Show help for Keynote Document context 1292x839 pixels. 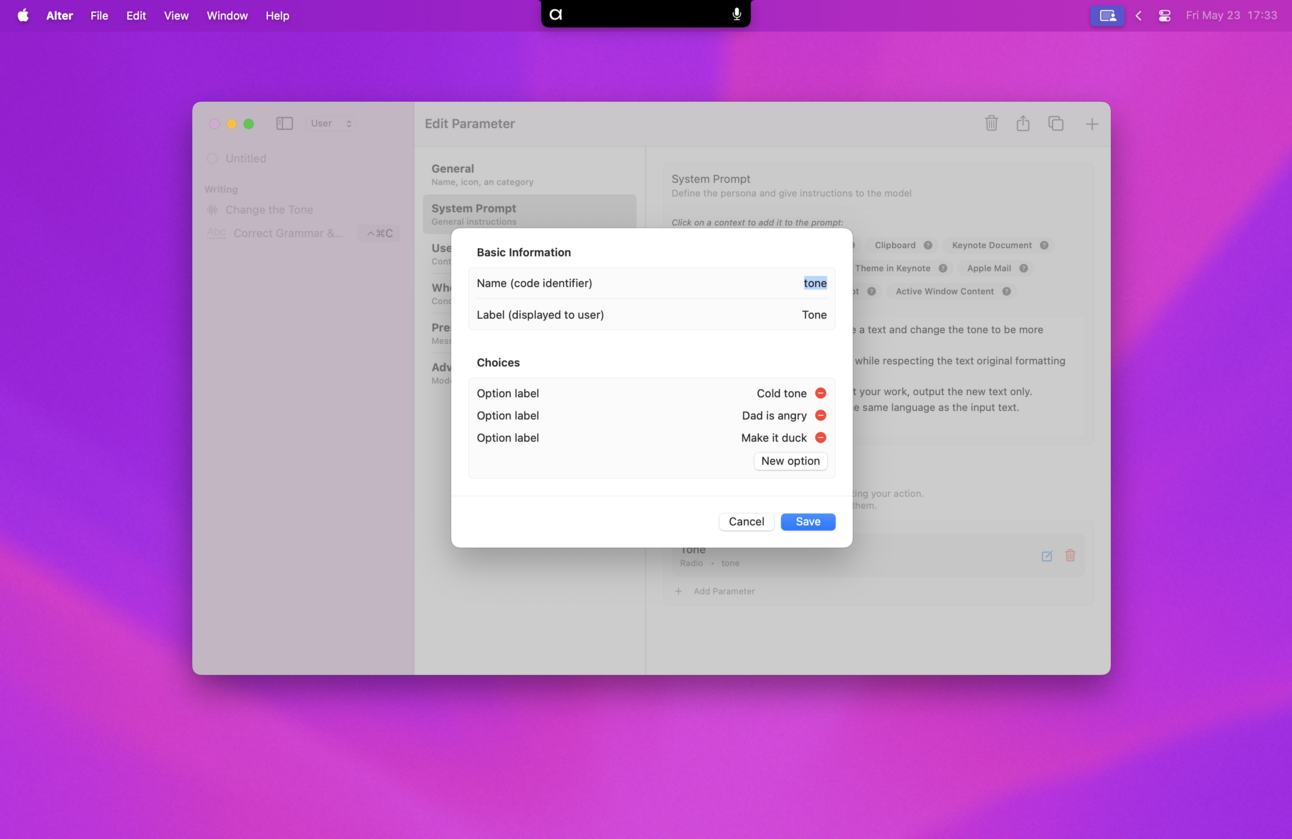click(1044, 245)
